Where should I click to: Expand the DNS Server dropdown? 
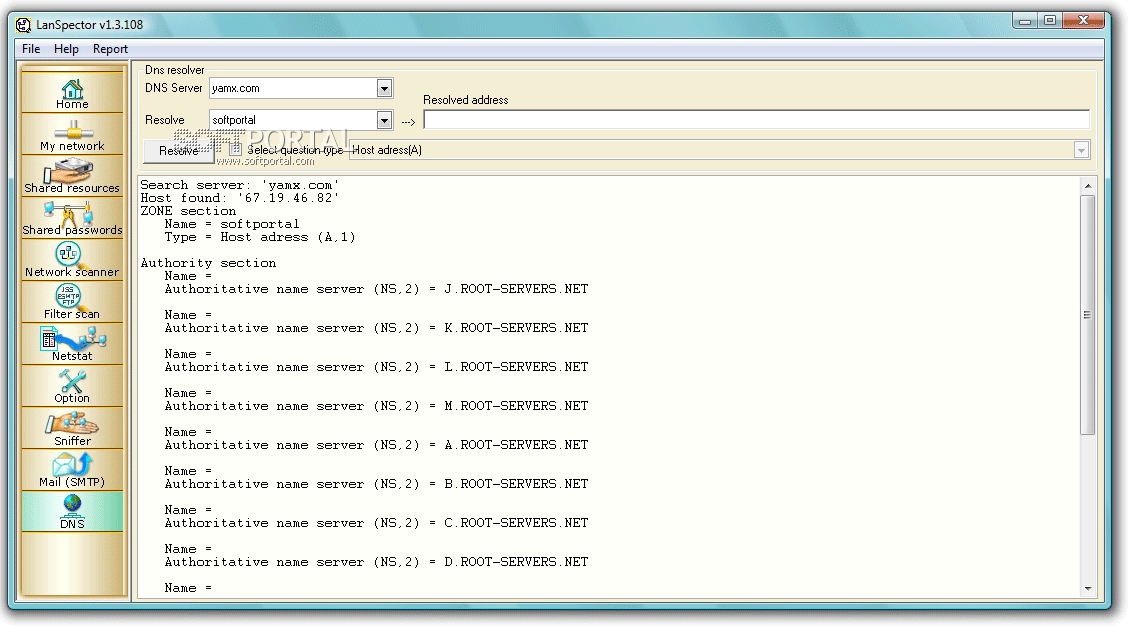(x=384, y=88)
